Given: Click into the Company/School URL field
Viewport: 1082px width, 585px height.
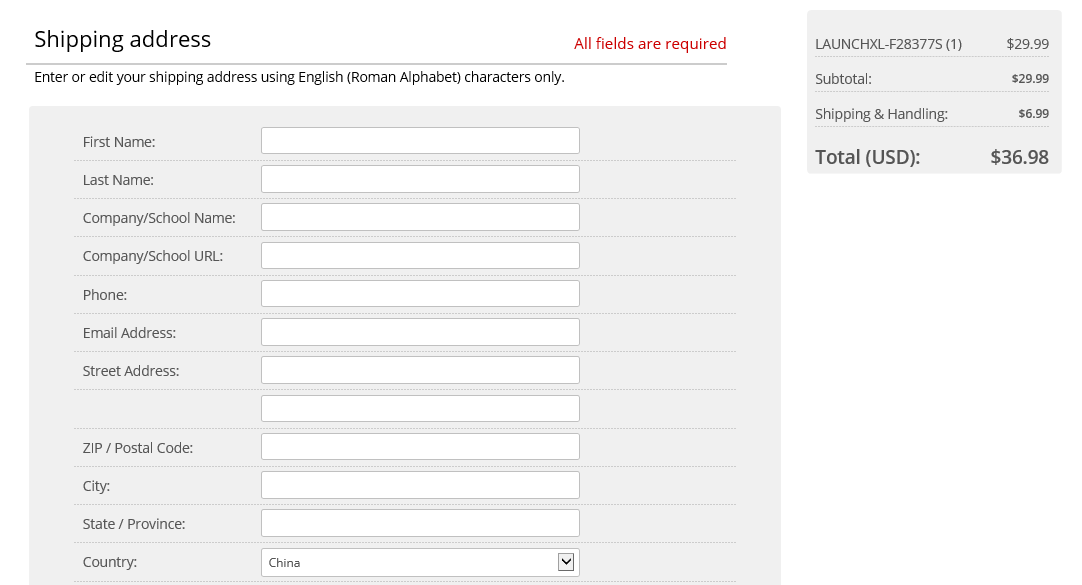Looking at the screenshot, I should point(420,256).
